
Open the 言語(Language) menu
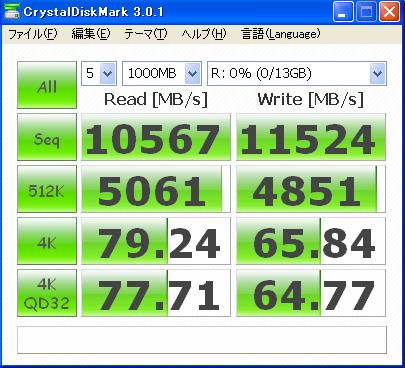pos(280,34)
